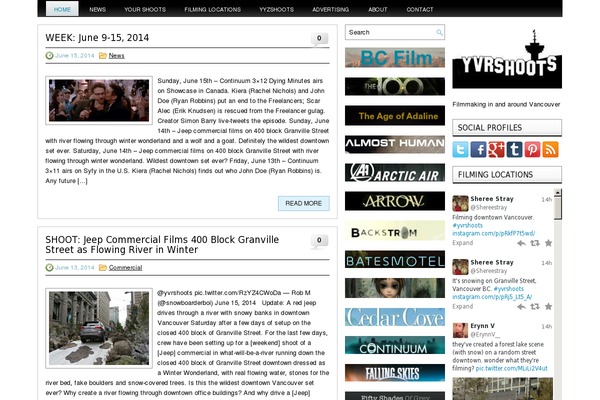This screenshot has height=400, width=600.
Task: Open the WEEK: June 9-15, 2014 post title
Action: (x=97, y=38)
